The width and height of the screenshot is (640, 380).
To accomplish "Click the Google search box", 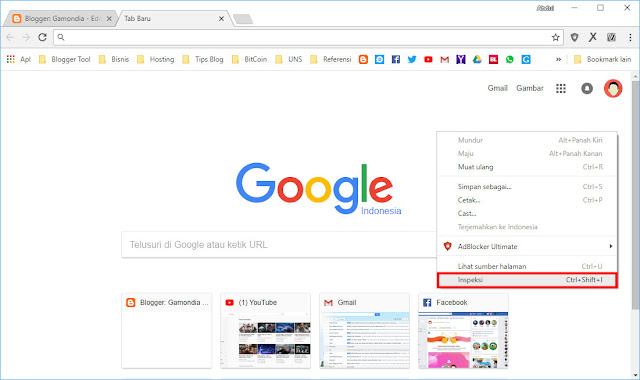I will point(279,244).
